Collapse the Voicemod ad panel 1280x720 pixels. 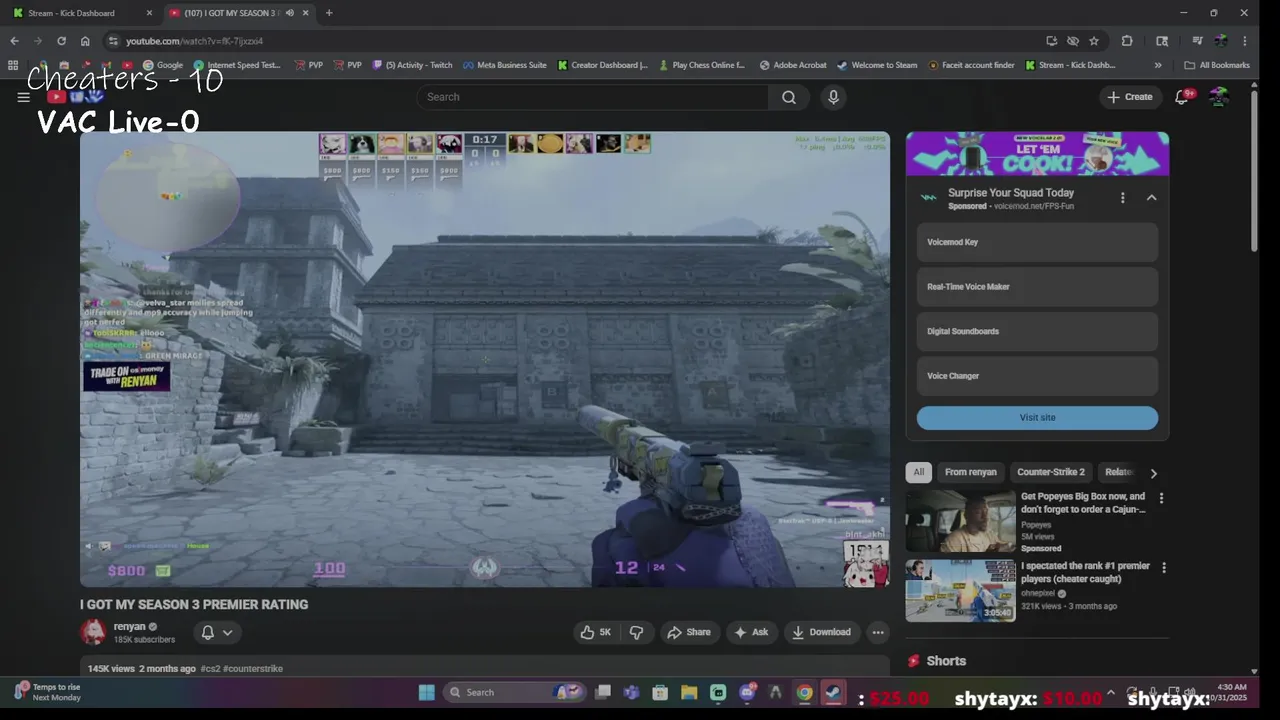(x=1151, y=198)
